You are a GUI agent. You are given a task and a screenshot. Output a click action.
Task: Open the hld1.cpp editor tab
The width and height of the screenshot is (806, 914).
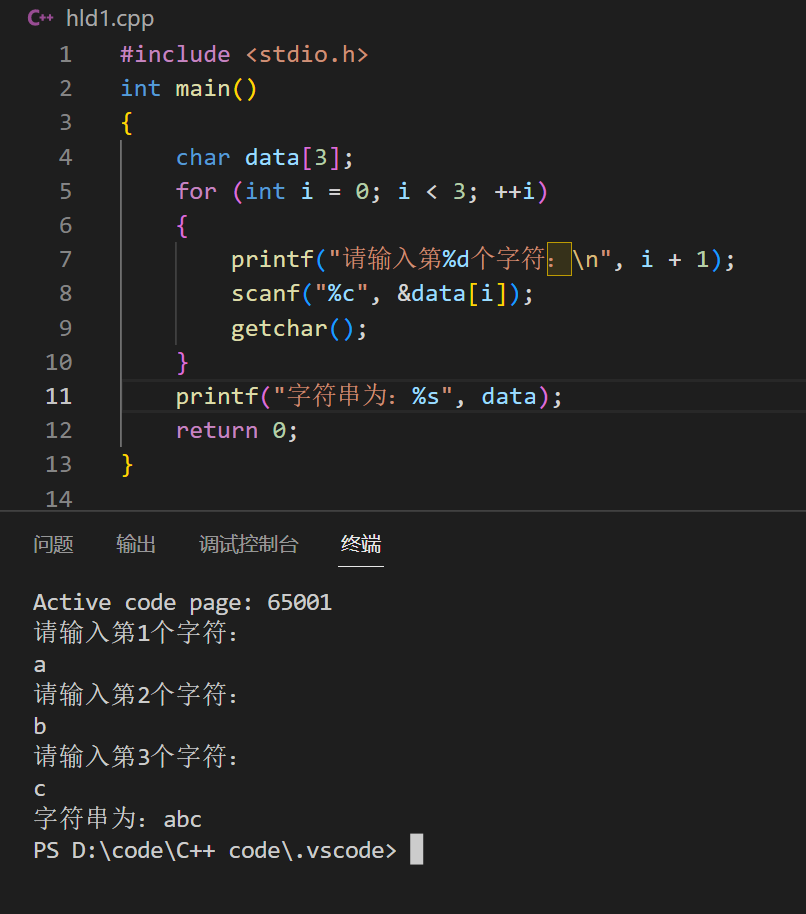pyautogui.click(x=110, y=19)
